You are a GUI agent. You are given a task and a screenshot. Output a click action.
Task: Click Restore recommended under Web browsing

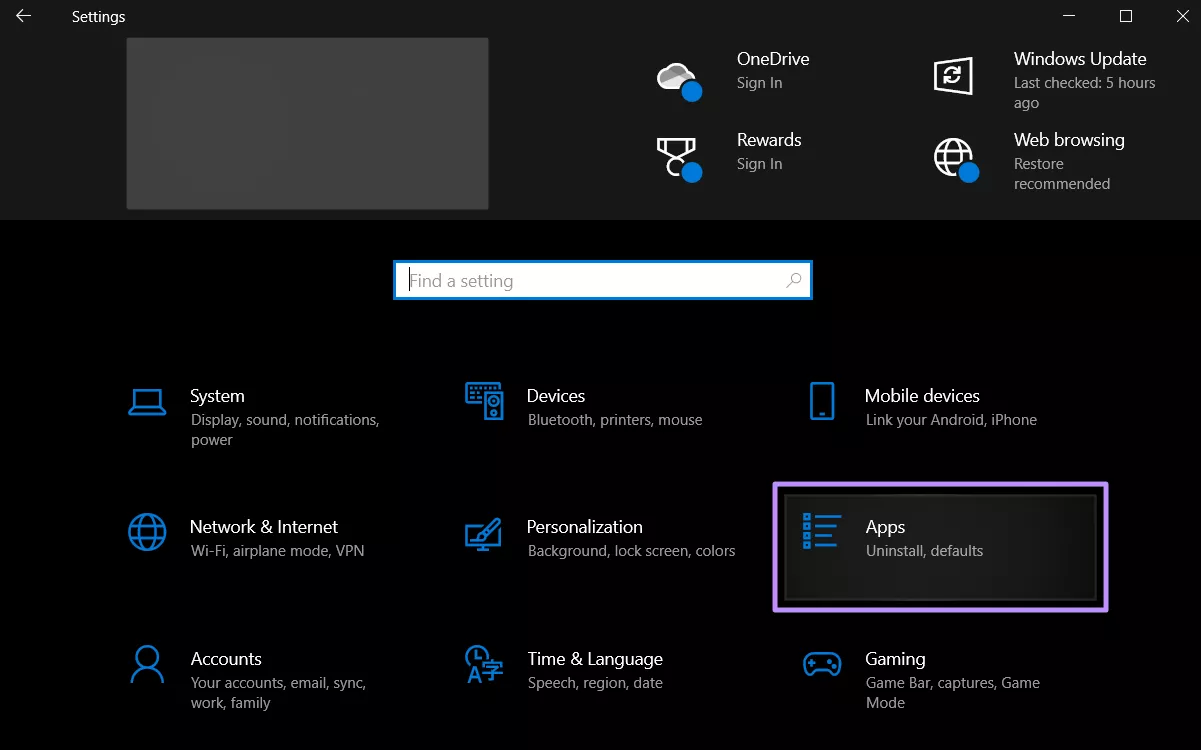pos(1061,173)
